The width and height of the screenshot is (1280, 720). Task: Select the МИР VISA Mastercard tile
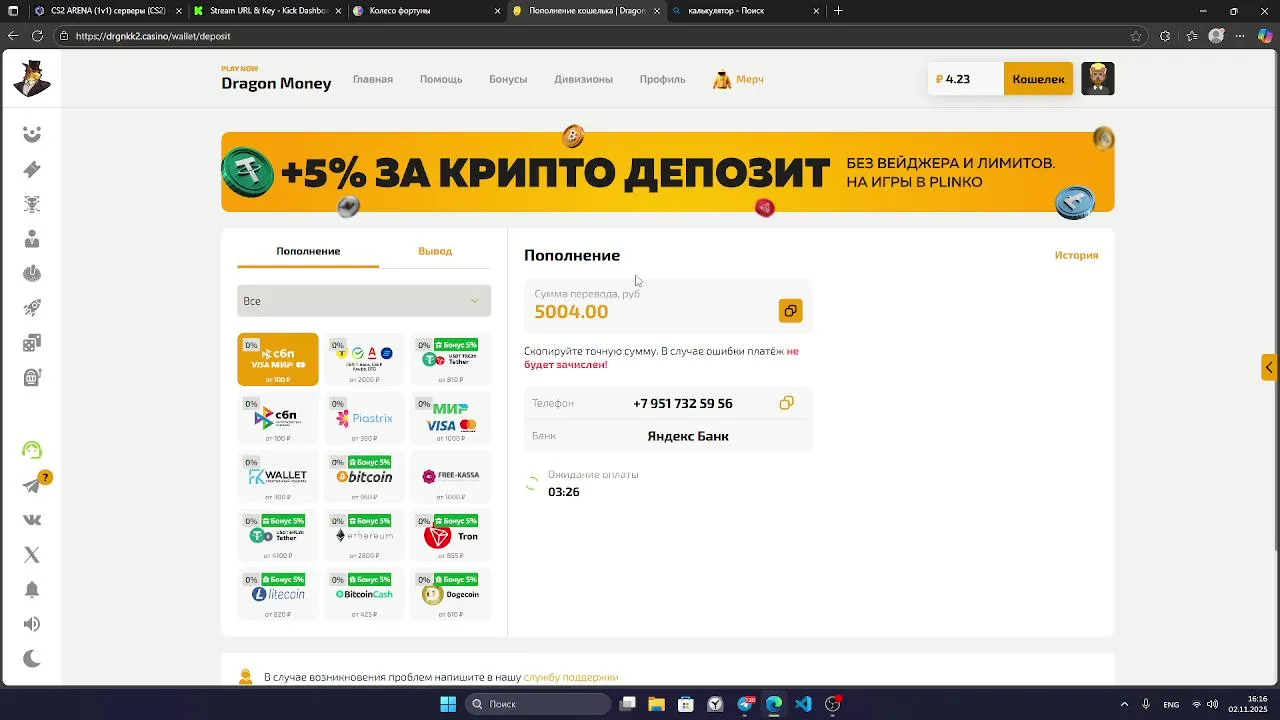[x=450, y=418]
